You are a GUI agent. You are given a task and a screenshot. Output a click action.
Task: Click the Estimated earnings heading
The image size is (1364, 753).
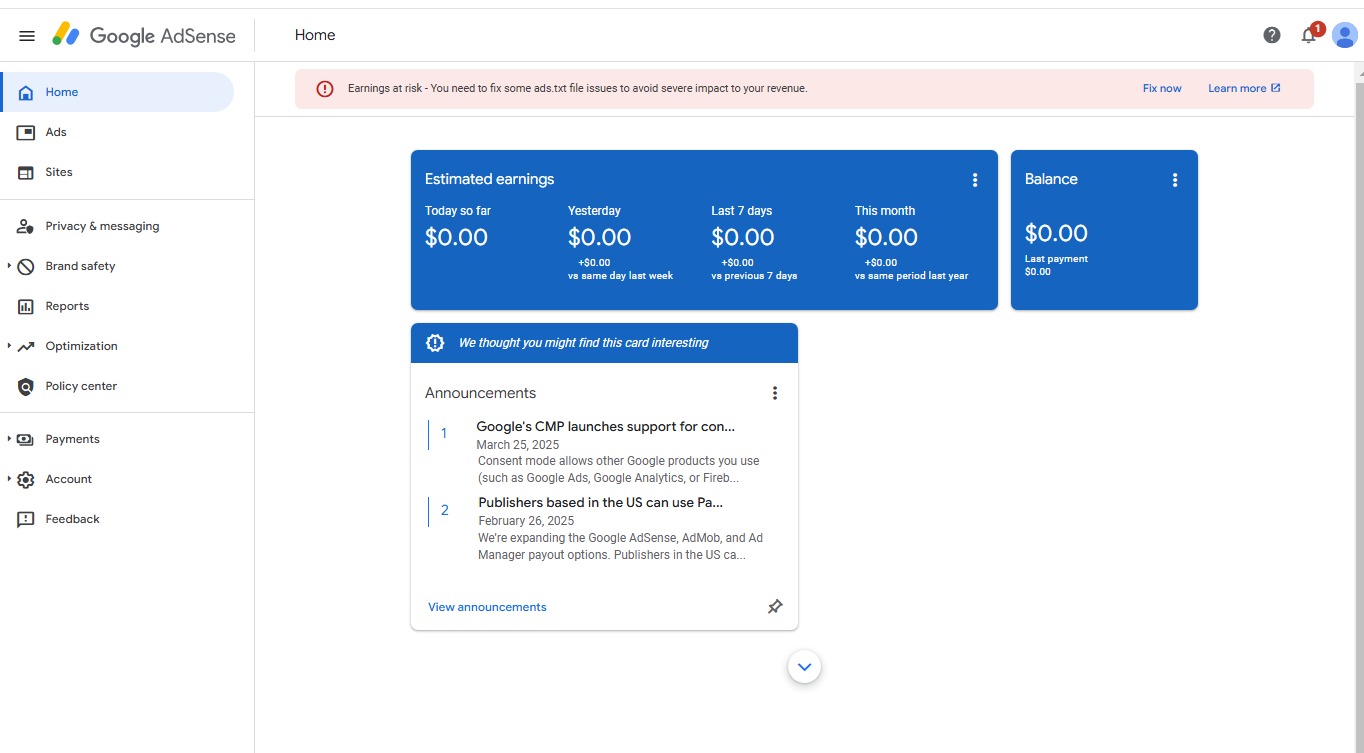[x=489, y=179]
